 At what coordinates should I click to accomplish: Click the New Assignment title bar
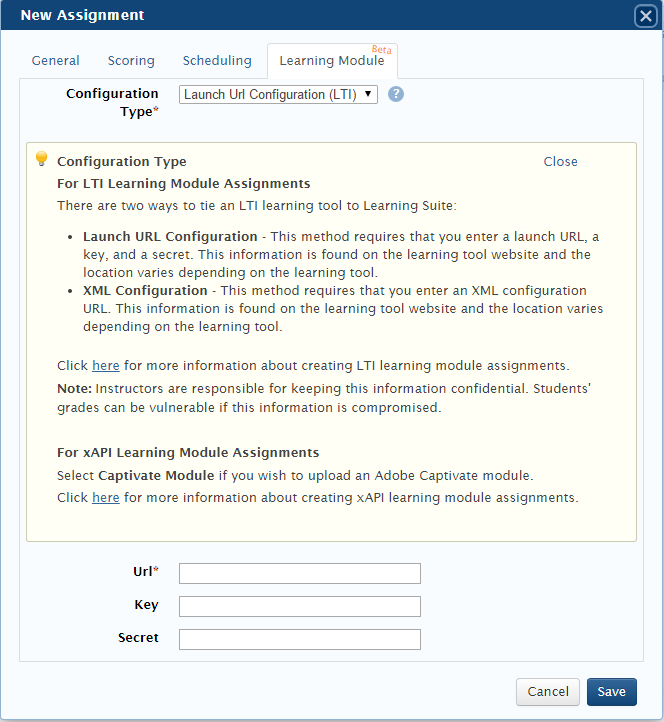[x=300, y=16]
